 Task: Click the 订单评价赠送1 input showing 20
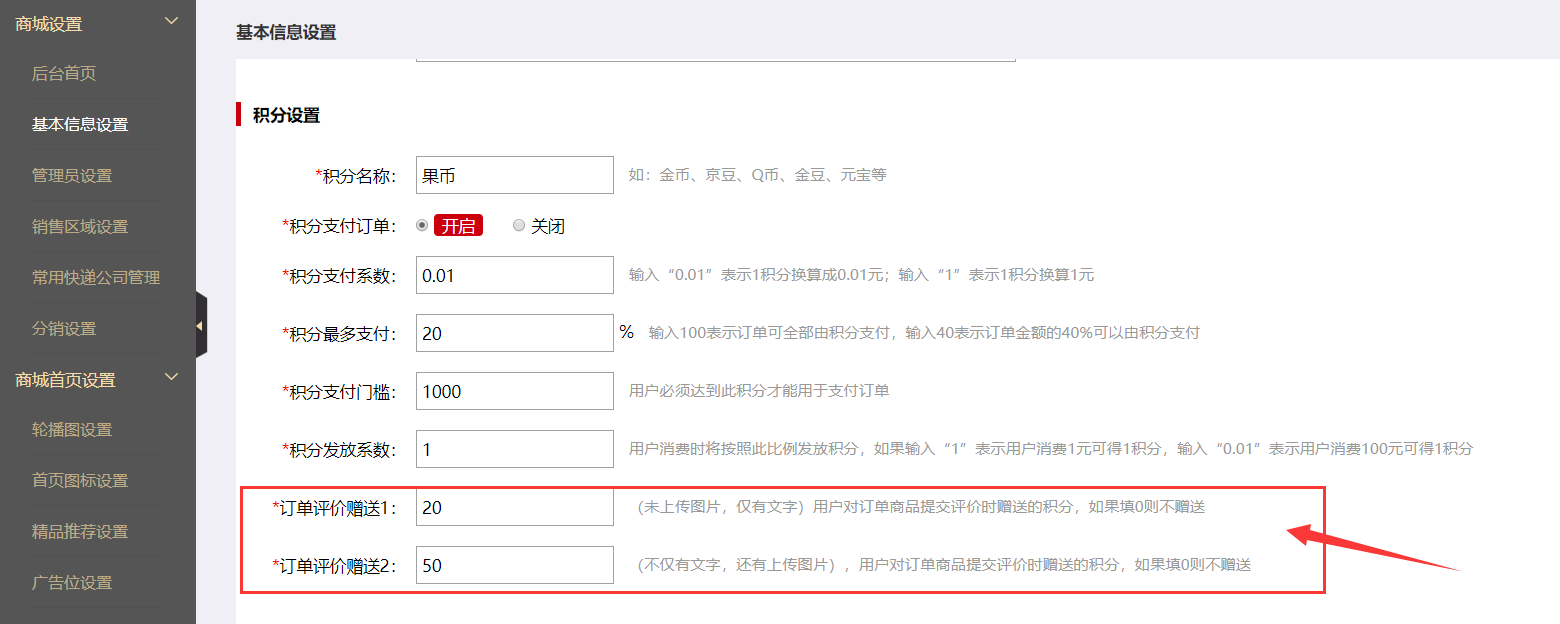(x=514, y=507)
